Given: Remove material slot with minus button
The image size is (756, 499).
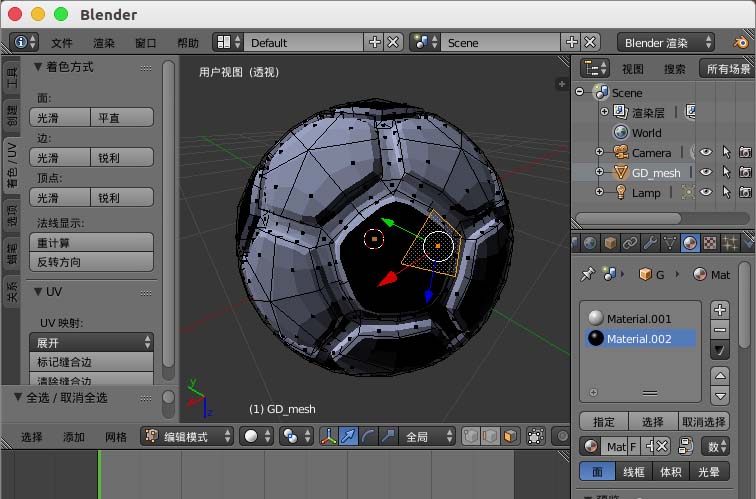Looking at the screenshot, I should pyautogui.click(x=720, y=330).
